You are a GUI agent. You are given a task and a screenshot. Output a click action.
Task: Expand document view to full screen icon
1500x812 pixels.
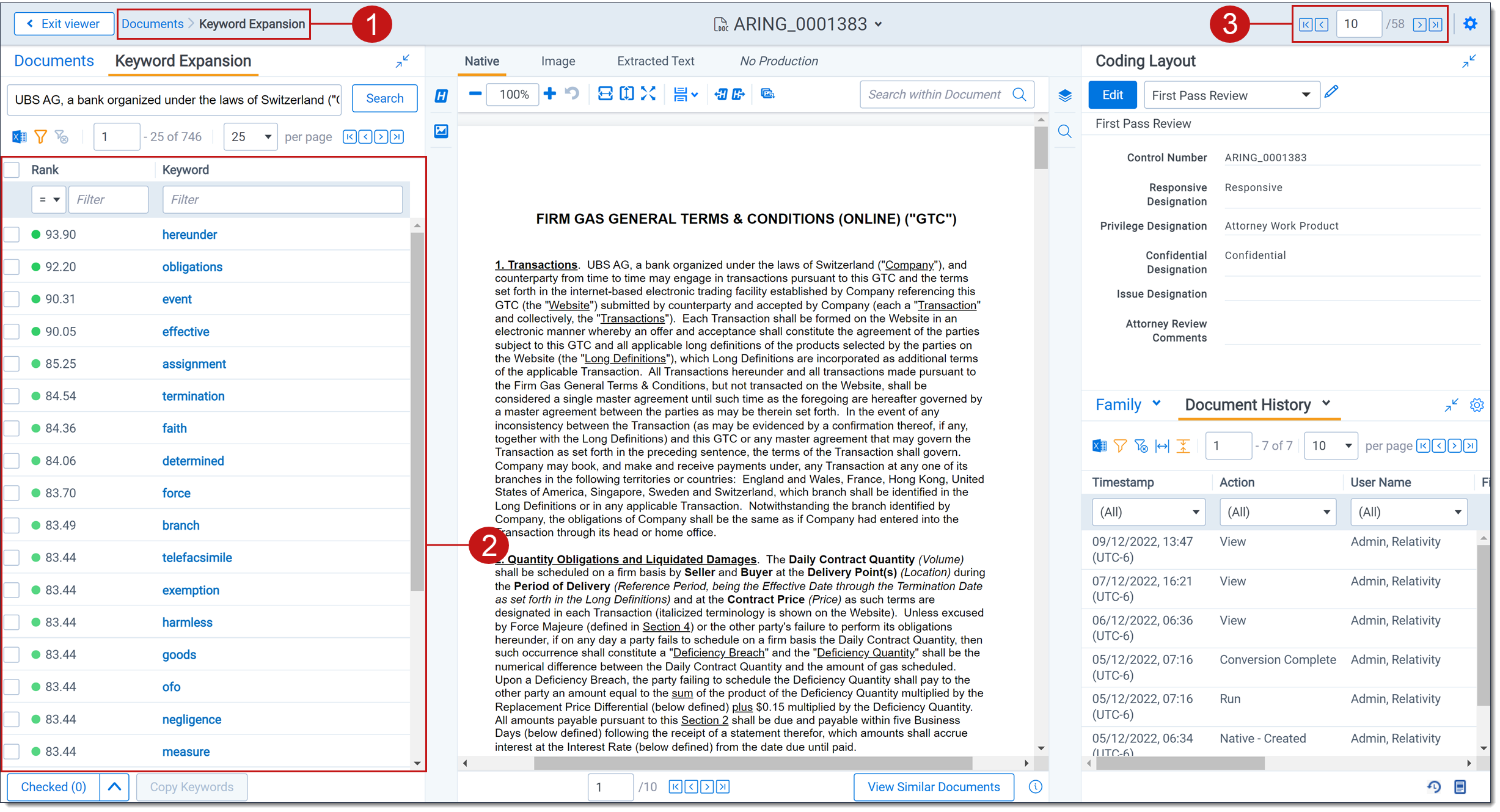point(649,94)
